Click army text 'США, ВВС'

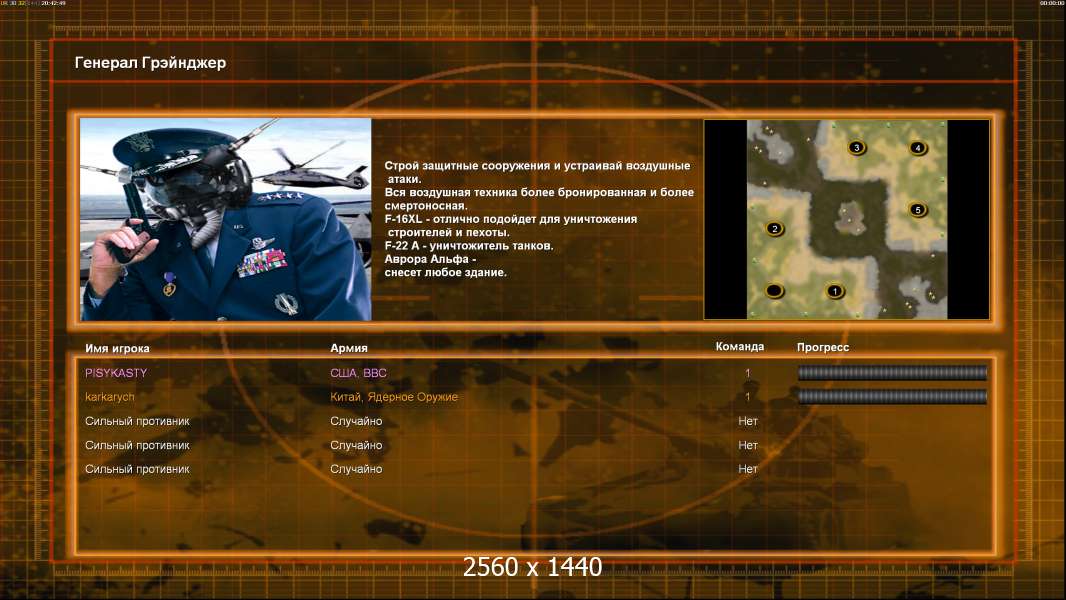[x=358, y=373]
